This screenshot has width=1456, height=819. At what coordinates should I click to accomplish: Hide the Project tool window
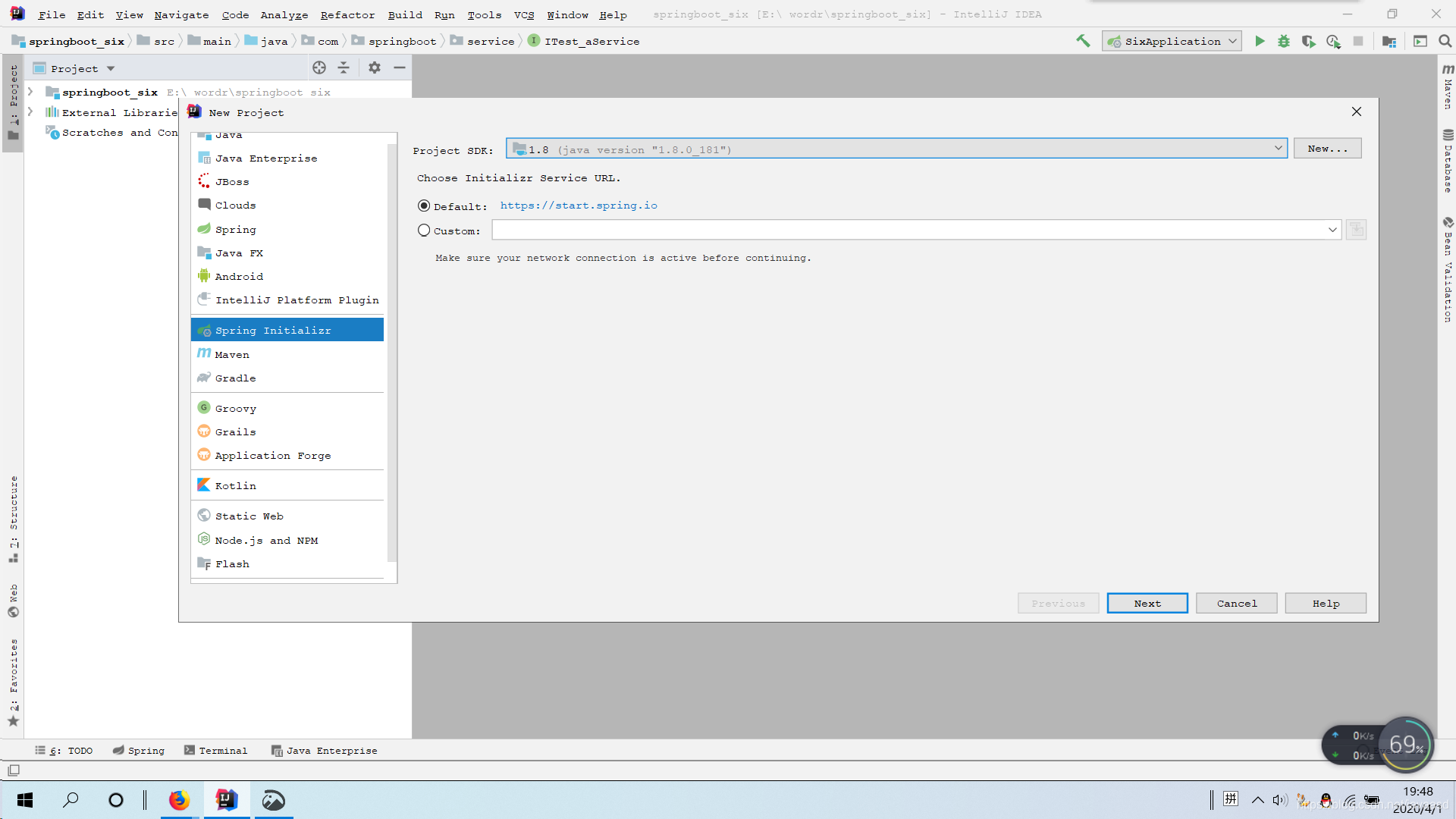(400, 67)
